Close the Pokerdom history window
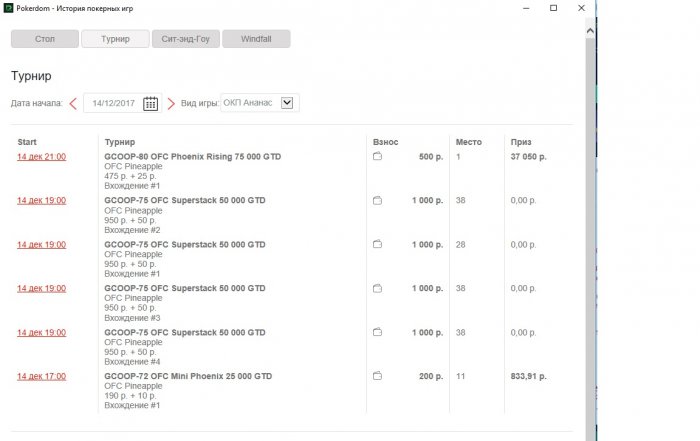The height and width of the screenshot is (441, 700). [581, 8]
